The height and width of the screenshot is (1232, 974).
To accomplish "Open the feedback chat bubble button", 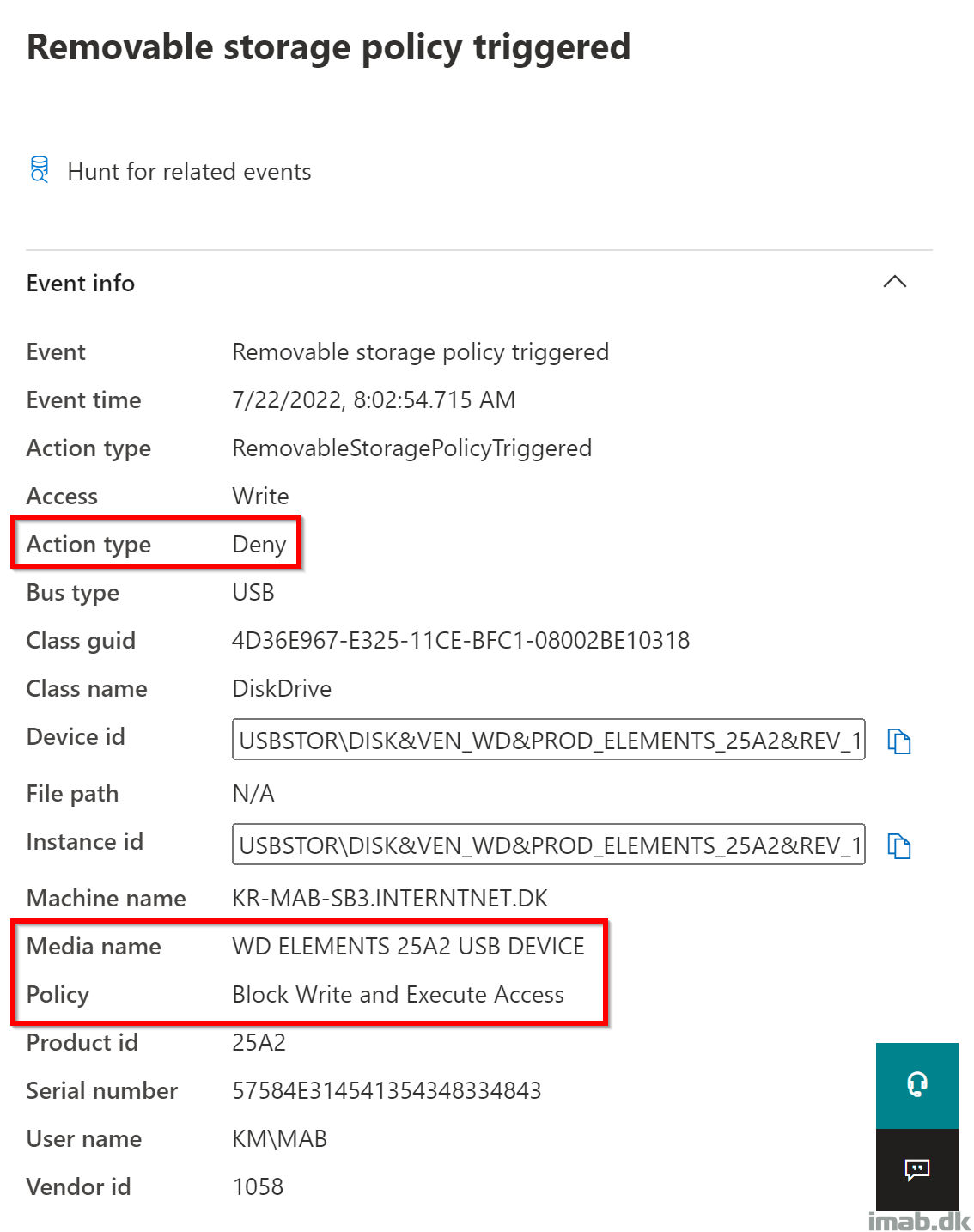I will [916, 1169].
